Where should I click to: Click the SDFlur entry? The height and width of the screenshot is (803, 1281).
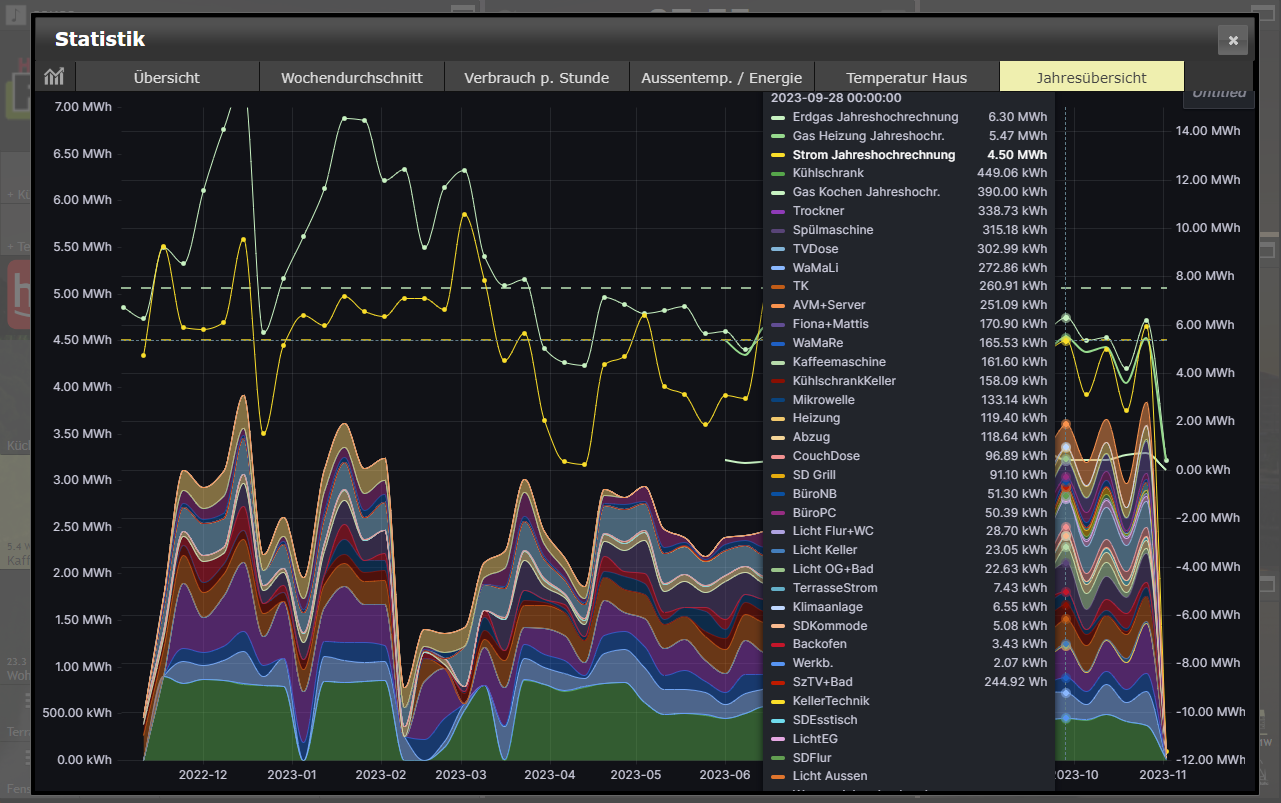(909, 758)
